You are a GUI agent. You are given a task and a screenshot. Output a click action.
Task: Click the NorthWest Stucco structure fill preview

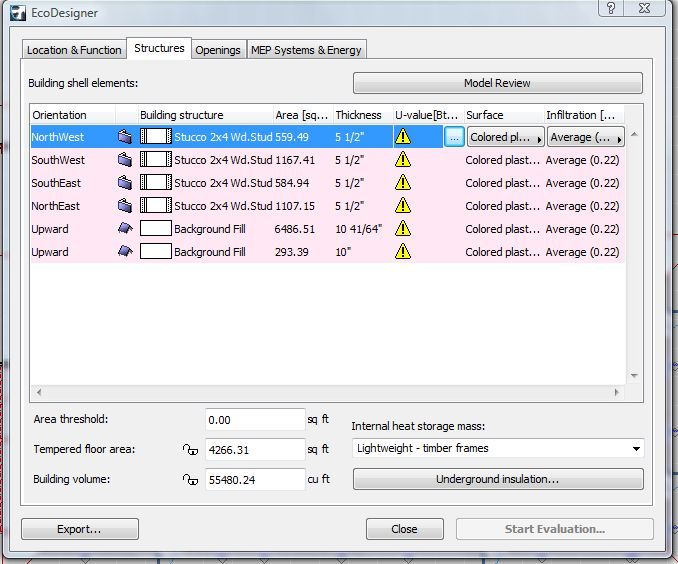(x=156, y=137)
